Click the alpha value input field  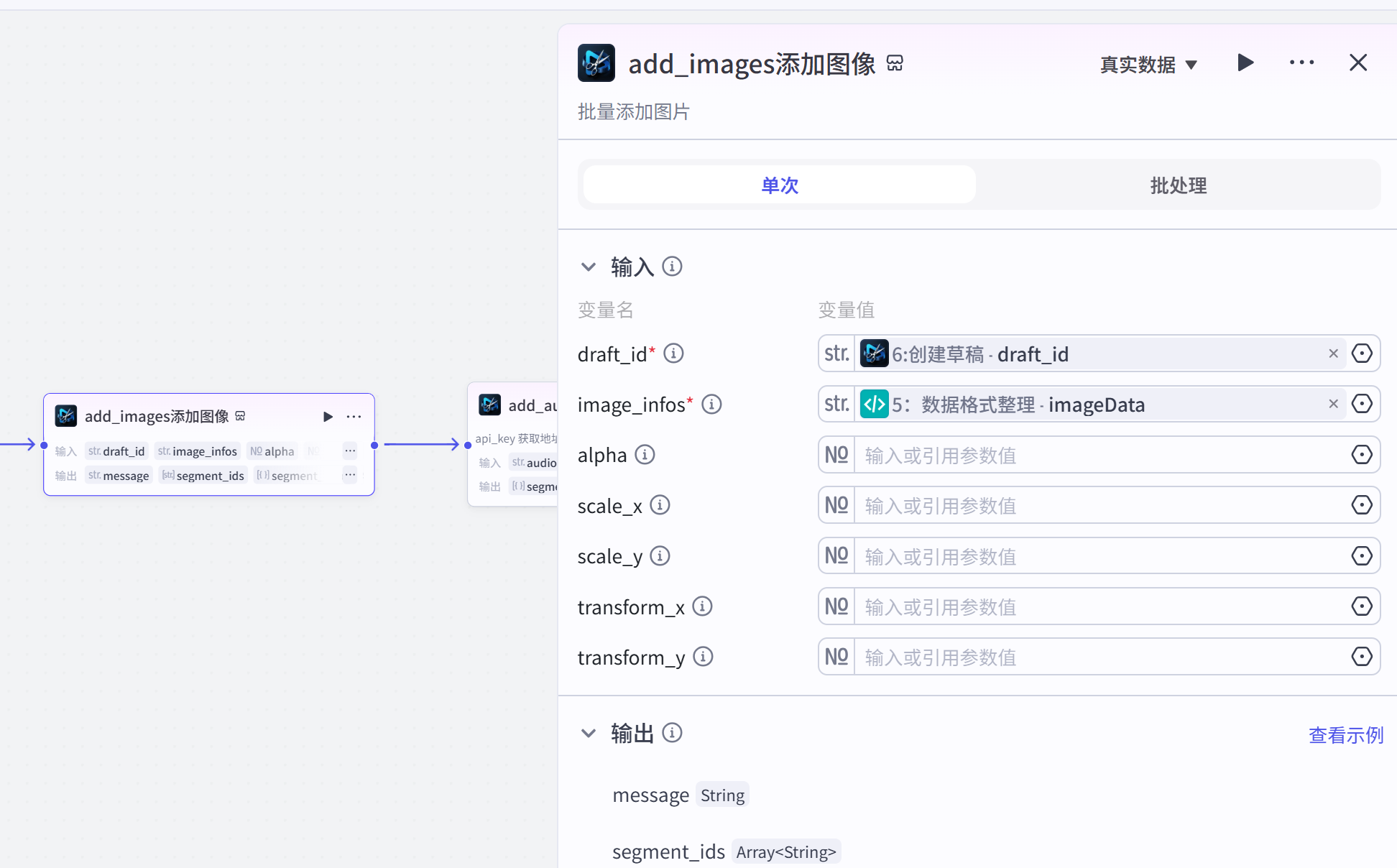pos(1101,455)
